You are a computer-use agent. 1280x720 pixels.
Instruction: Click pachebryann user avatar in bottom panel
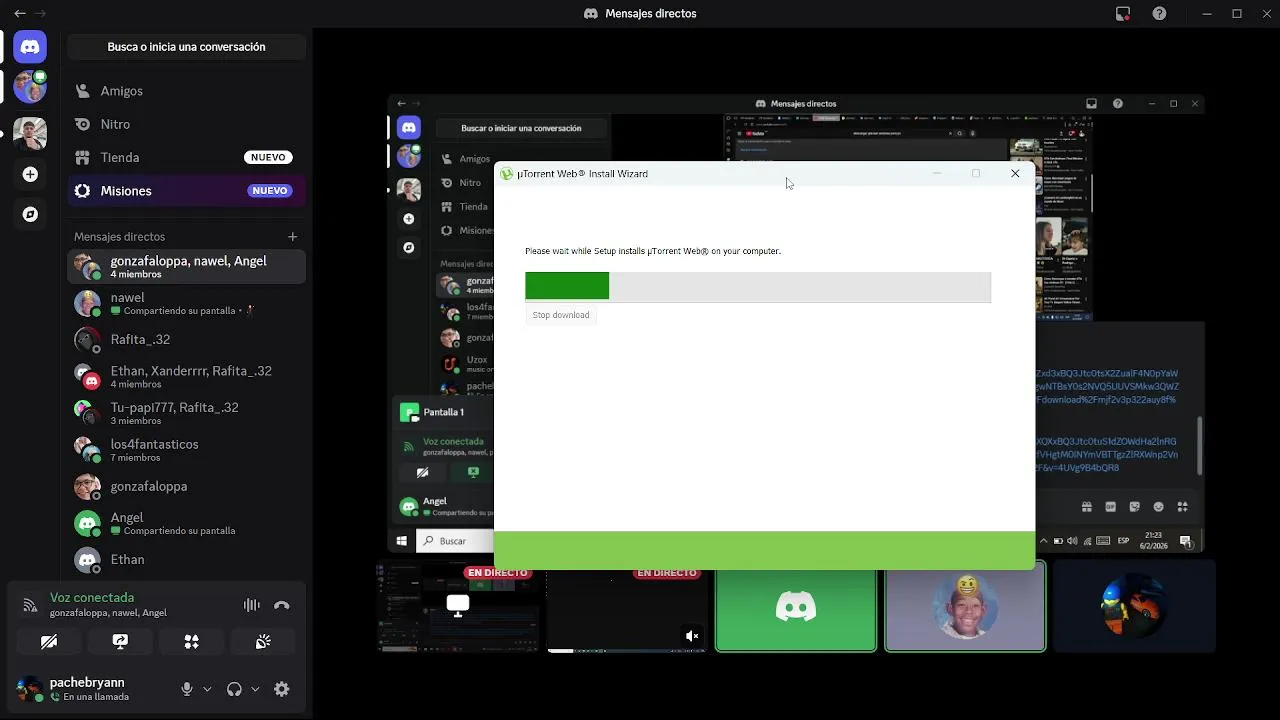pyautogui.click(x=30, y=689)
